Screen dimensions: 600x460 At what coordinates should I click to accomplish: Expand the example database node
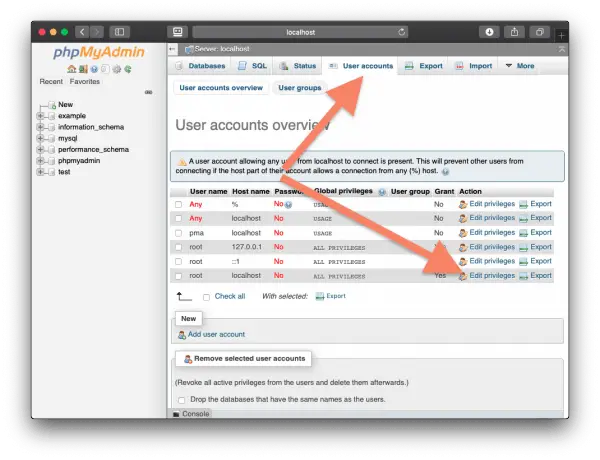tap(40, 116)
